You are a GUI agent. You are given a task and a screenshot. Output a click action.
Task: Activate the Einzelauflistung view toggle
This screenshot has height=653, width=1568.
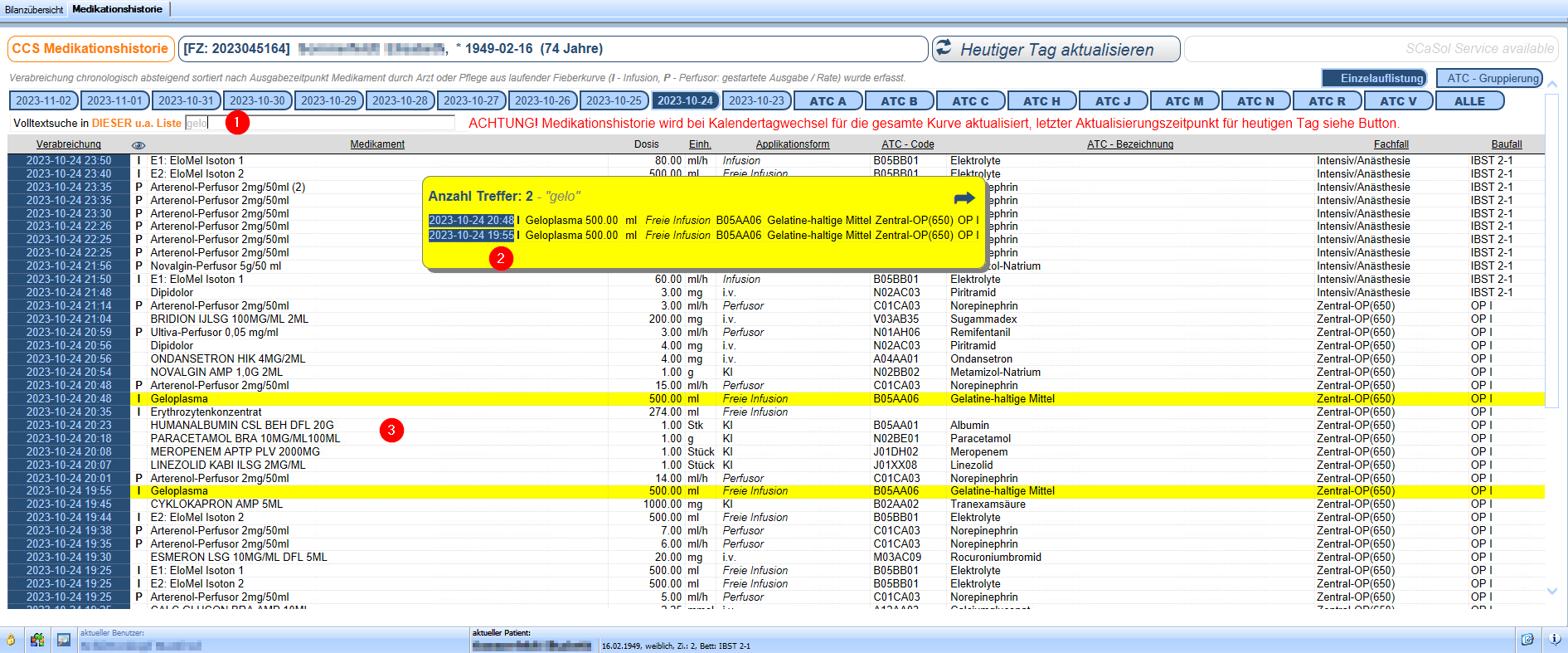pos(1374,78)
